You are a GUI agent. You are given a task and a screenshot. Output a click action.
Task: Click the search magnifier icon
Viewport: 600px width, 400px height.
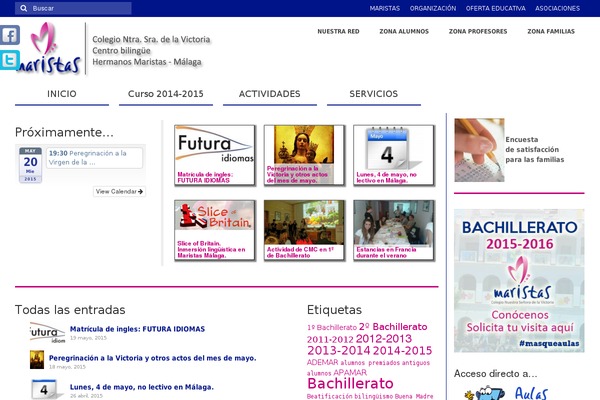[23, 8]
